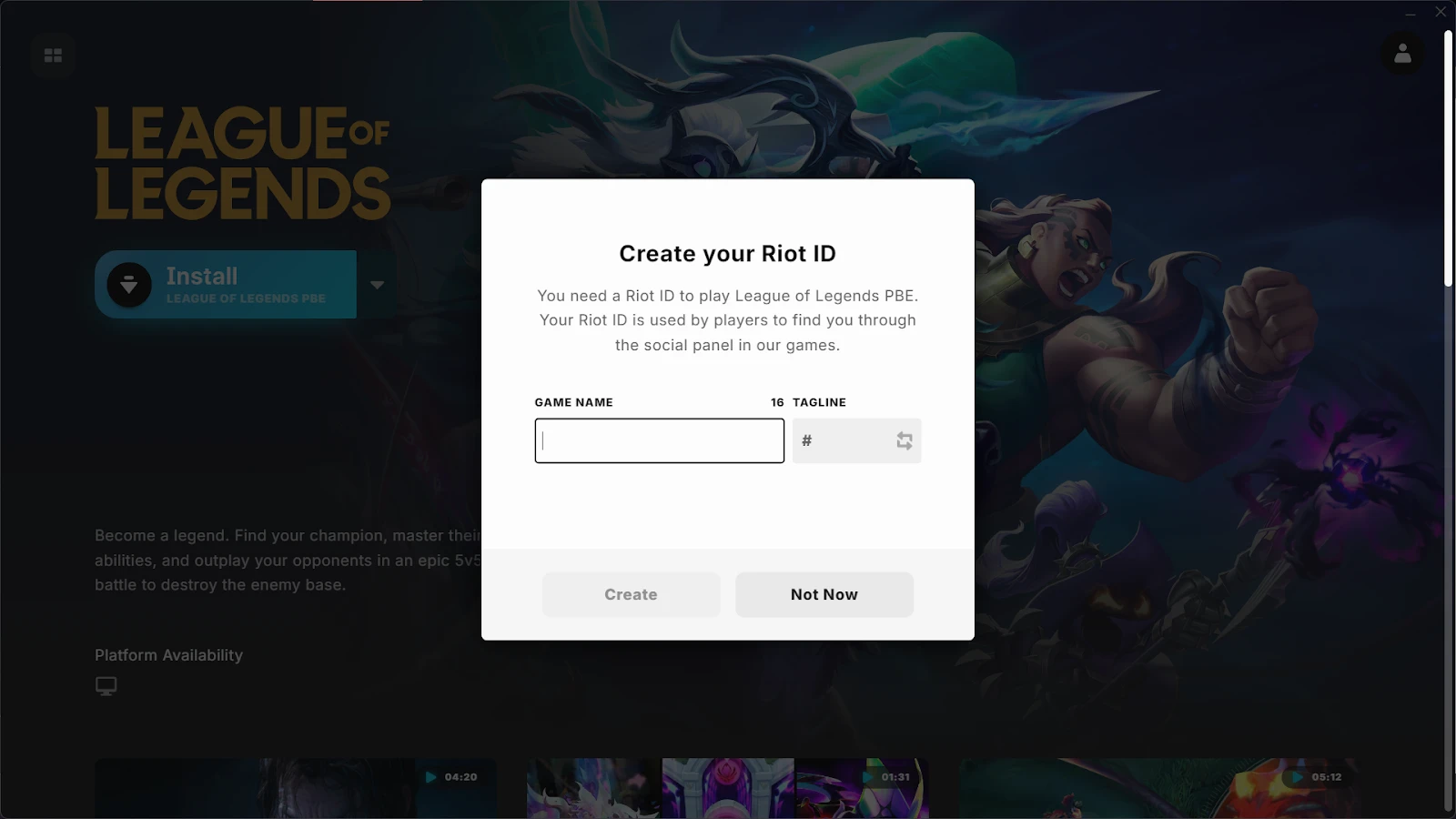Close the Riot Client window
The height and width of the screenshot is (819, 1456).
1441,12
